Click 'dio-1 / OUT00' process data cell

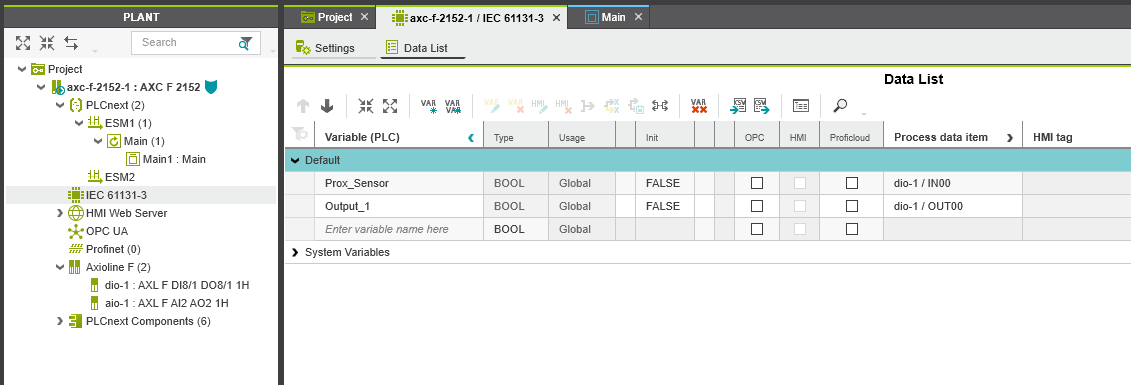click(x=953, y=206)
